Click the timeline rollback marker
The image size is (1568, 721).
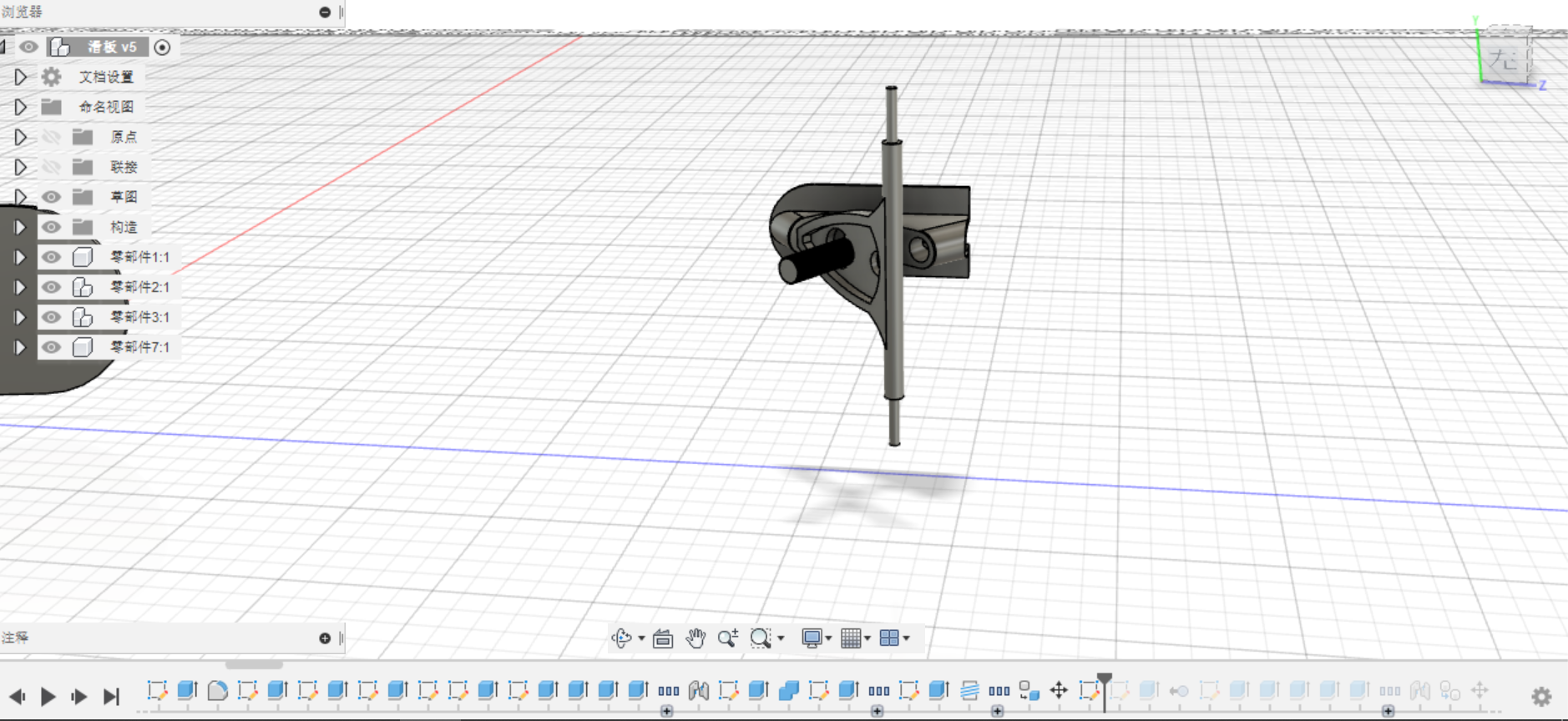click(1105, 692)
